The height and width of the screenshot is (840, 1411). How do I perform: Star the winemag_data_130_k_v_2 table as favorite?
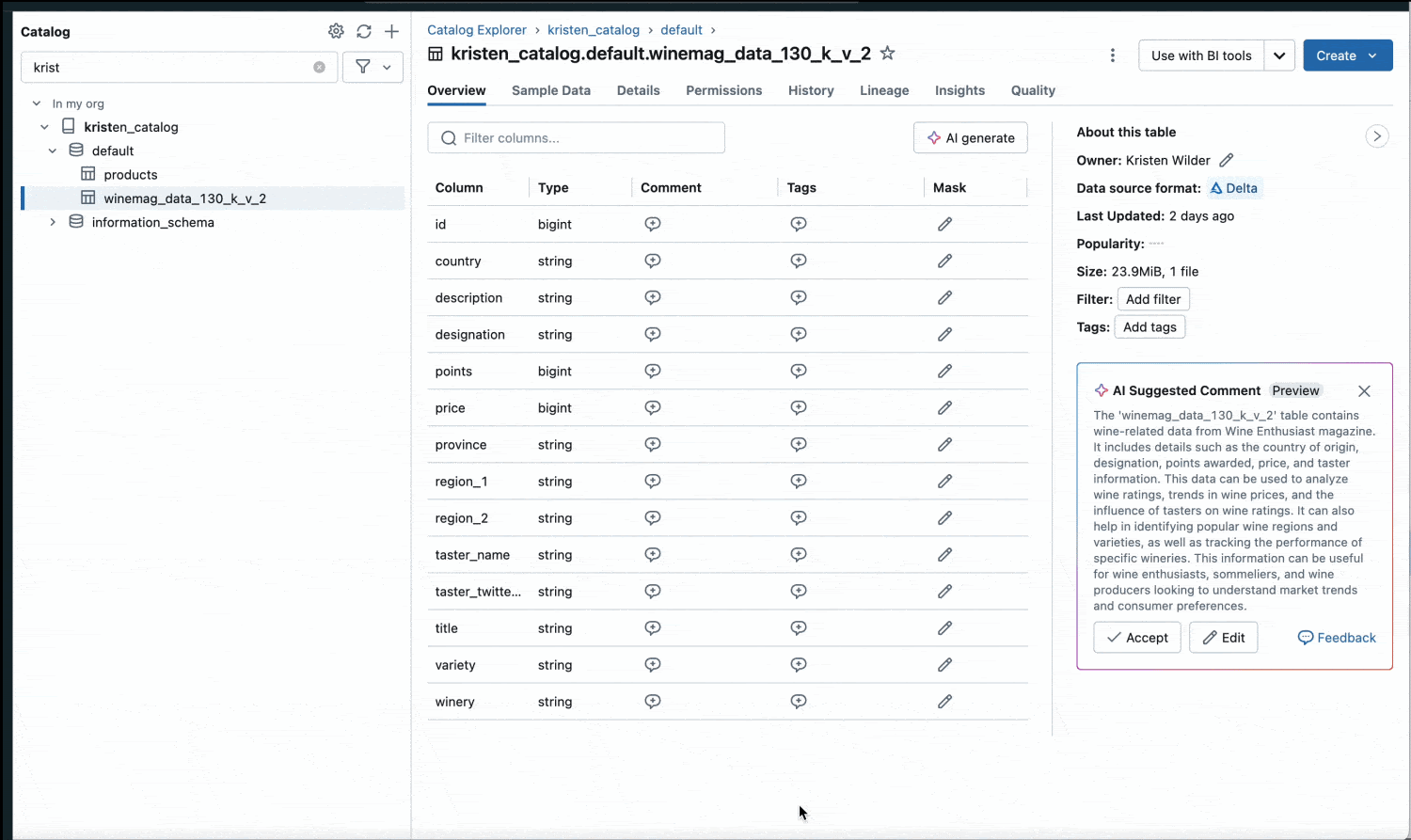[x=887, y=54]
